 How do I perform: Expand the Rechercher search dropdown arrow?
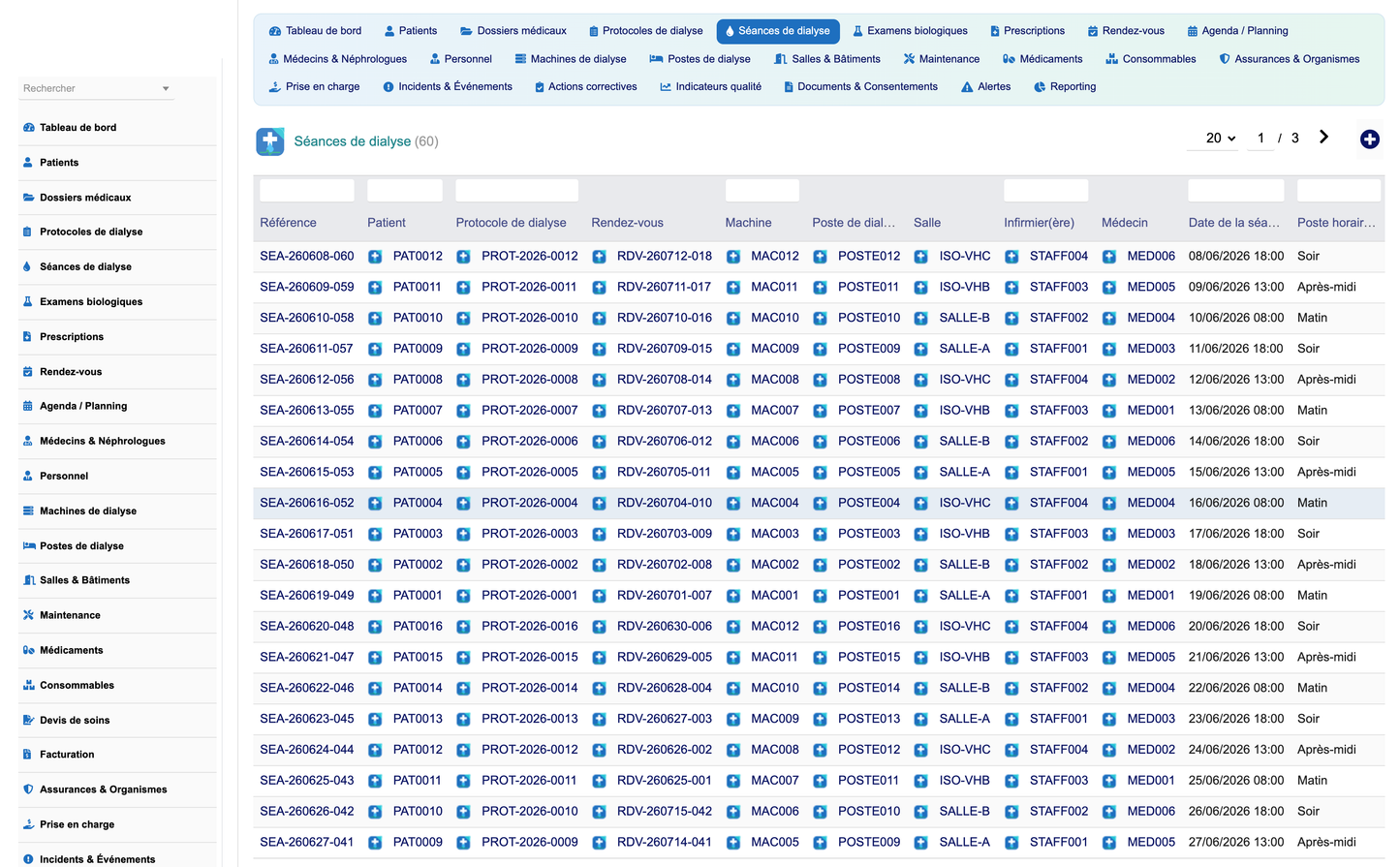pyautogui.click(x=166, y=88)
